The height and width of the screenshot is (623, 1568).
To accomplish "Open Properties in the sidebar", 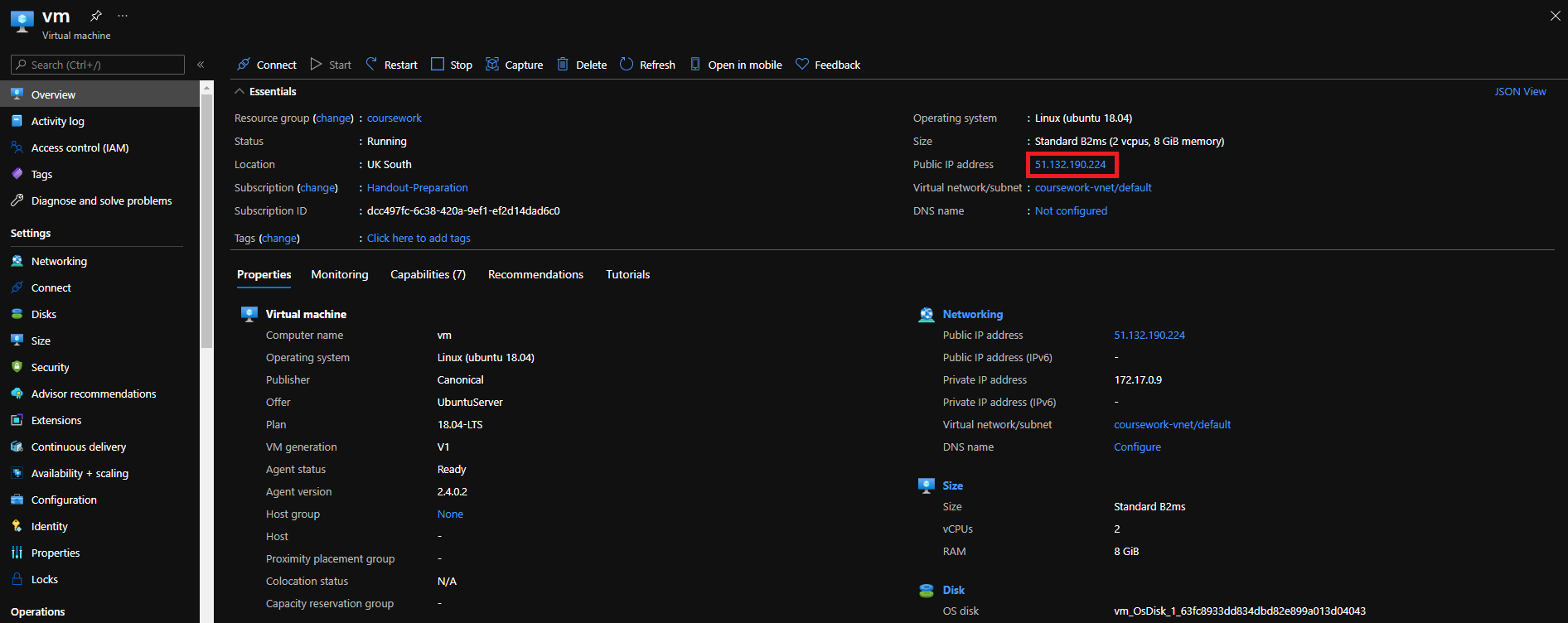I will coord(99,553).
